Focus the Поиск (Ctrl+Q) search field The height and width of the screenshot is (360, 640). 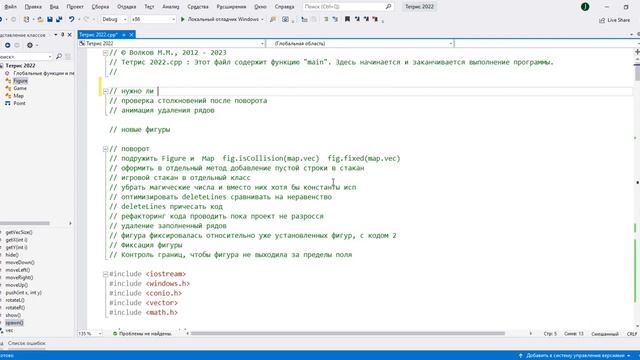pos(344,7)
